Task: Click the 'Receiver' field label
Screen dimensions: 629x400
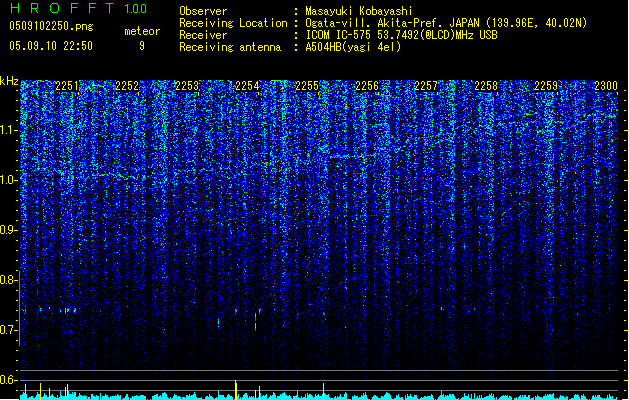Action: coord(203,35)
